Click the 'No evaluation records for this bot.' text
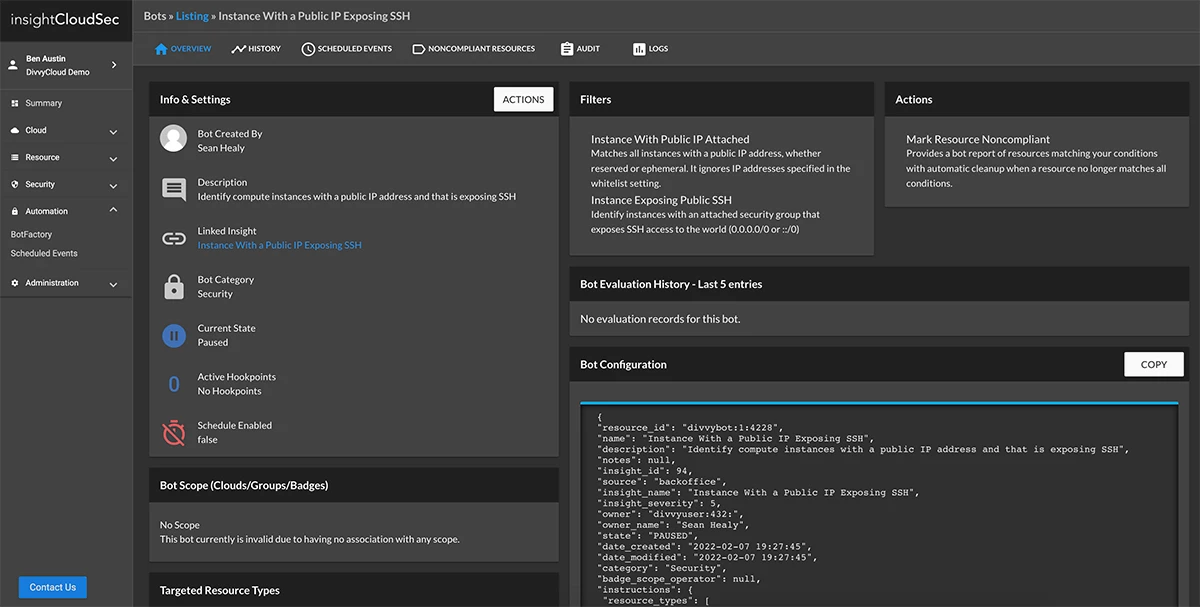Screen dimensions: 1200x607 coord(660,319)
